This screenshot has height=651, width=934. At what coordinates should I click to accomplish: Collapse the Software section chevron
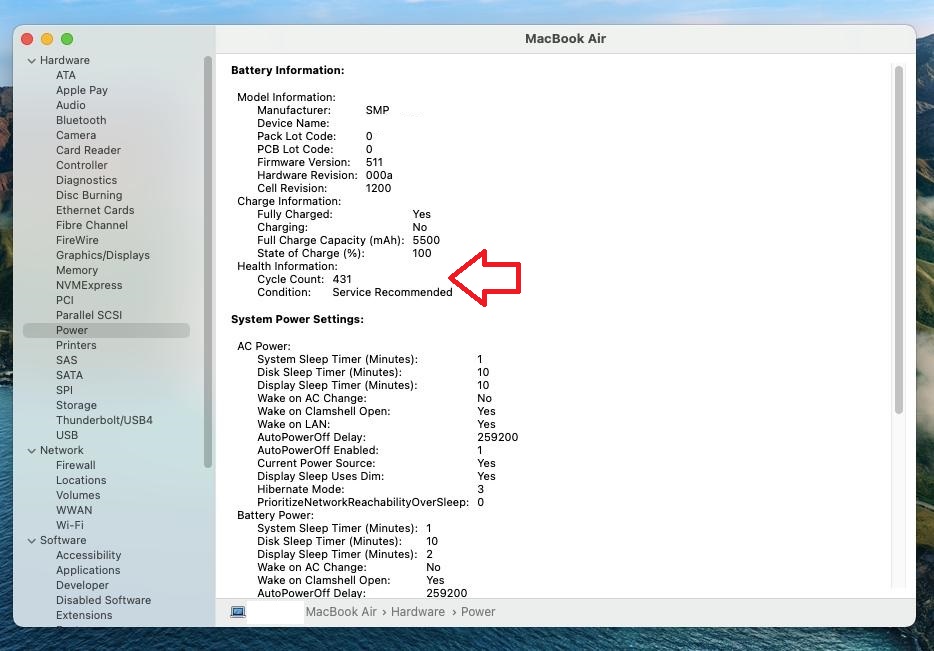(32, 541)
